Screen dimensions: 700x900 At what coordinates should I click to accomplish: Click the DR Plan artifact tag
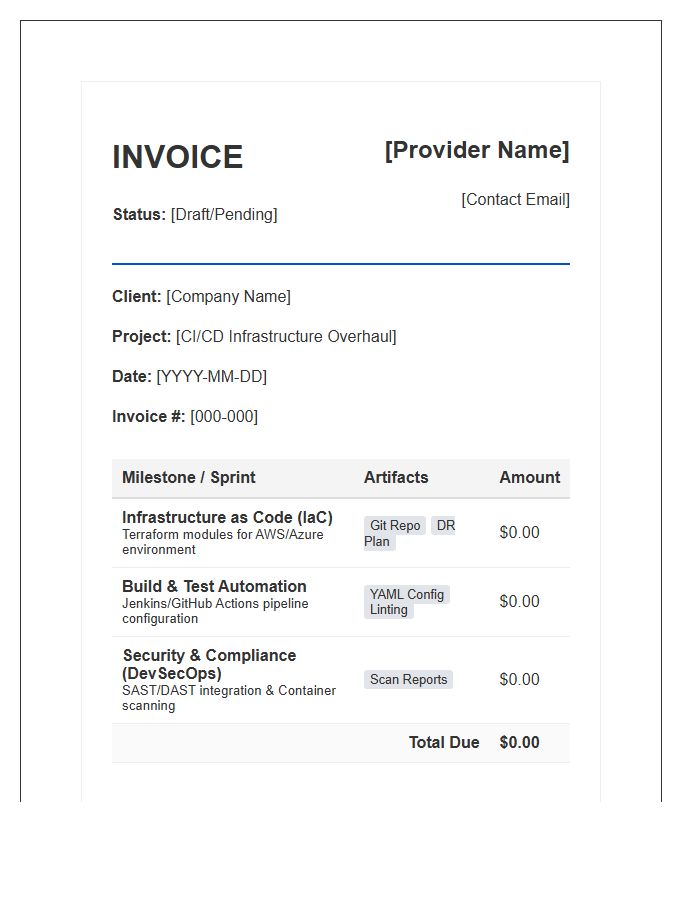click(x=409, y=533)
